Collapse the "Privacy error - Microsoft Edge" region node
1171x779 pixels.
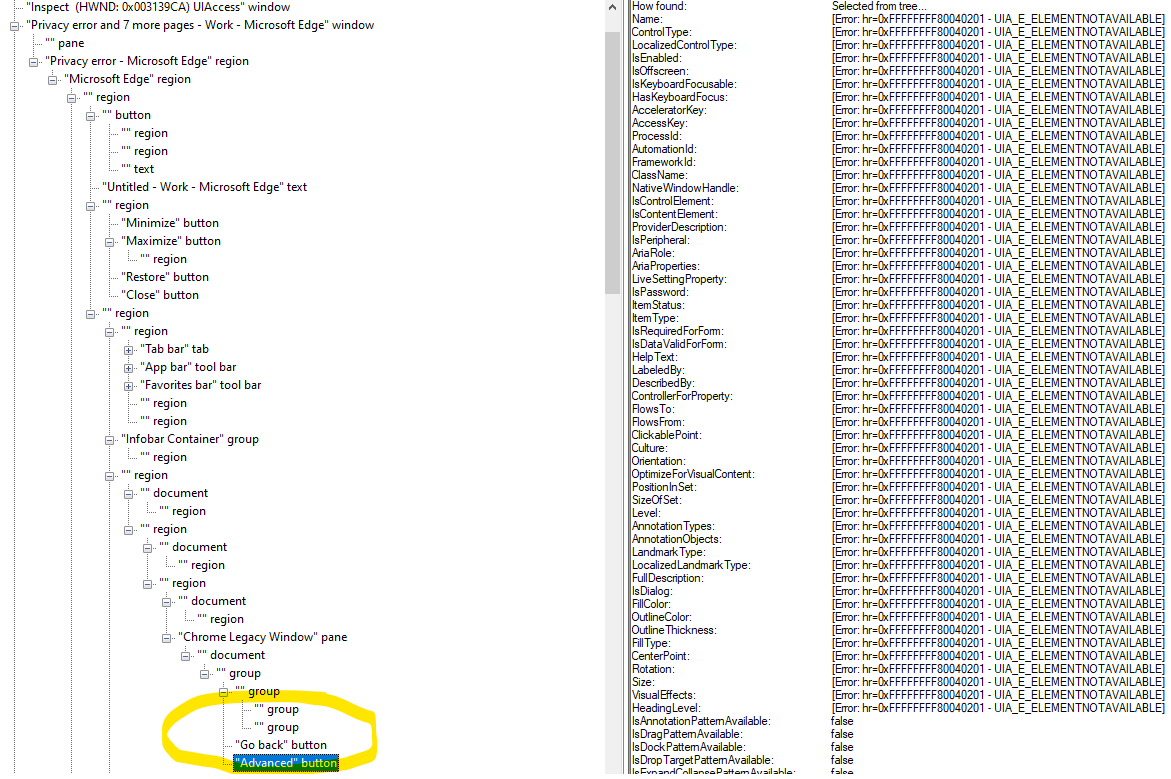click(34, 62)
